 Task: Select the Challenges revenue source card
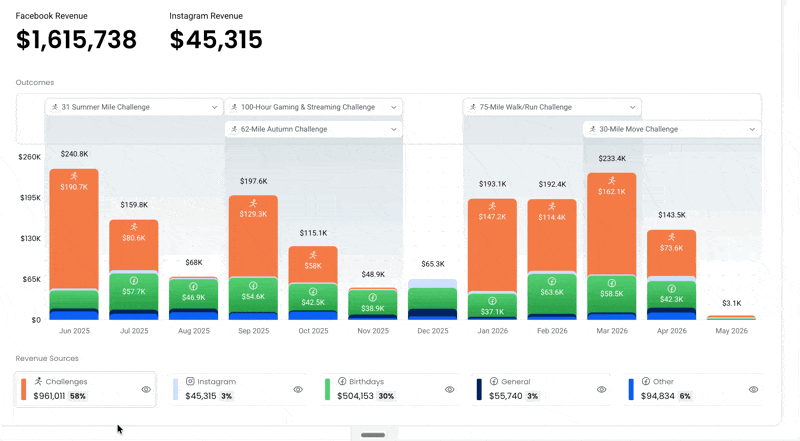click(85, 389)
